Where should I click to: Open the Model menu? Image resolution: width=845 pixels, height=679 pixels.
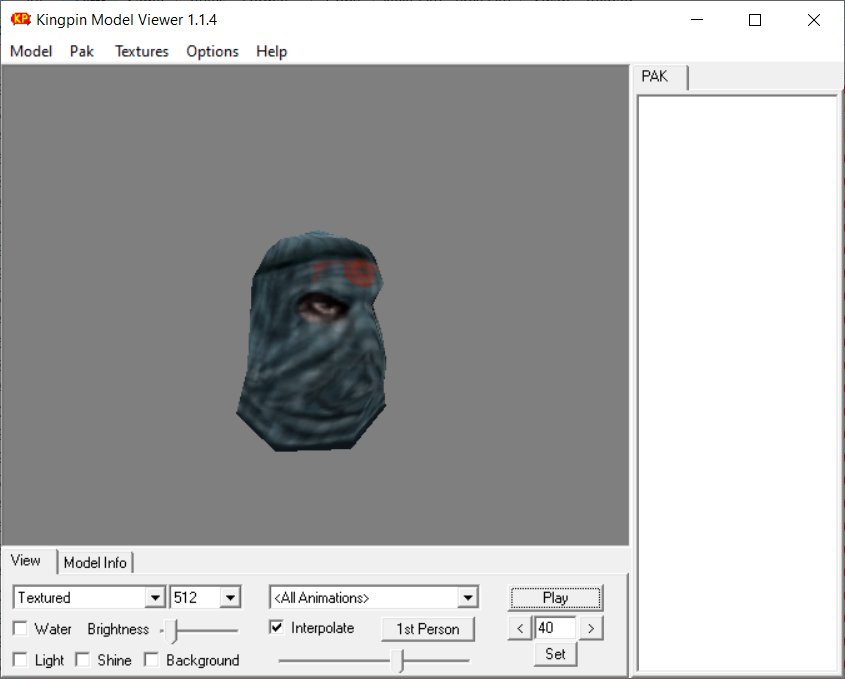31,51
